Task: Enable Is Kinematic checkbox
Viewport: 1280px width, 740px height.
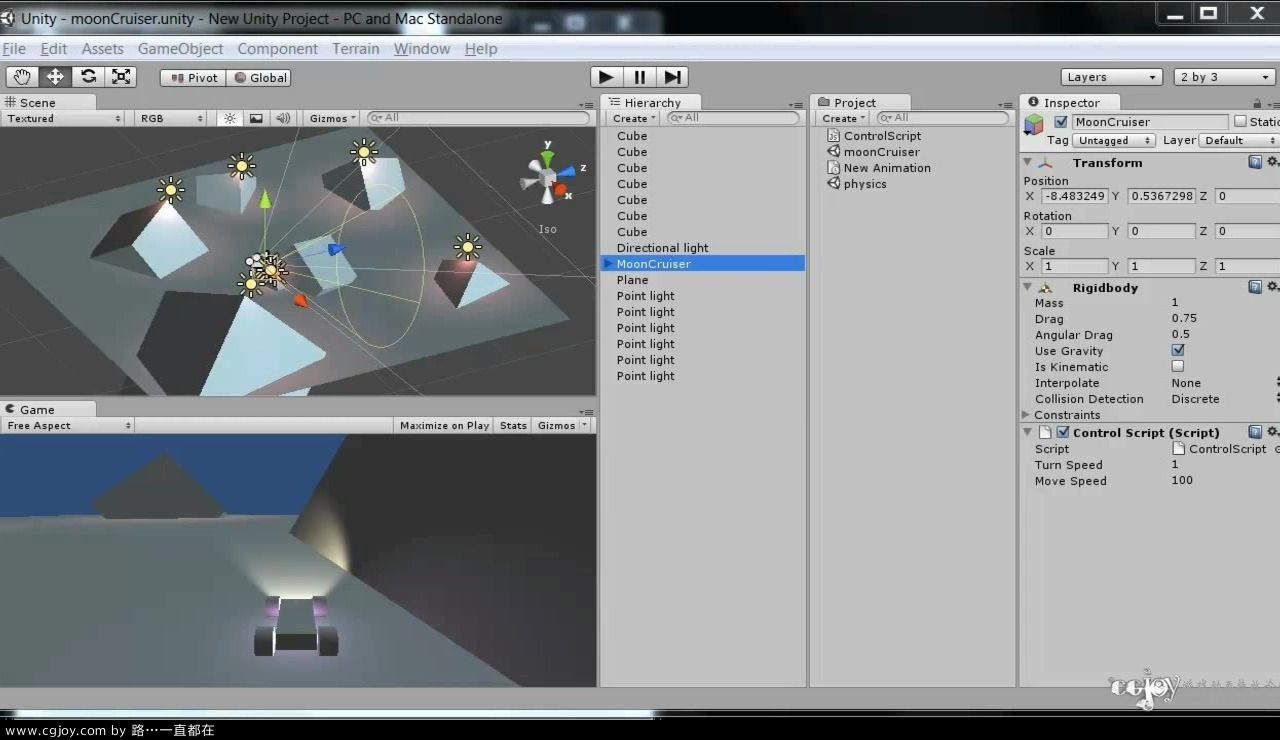Action: [1178, 366]
